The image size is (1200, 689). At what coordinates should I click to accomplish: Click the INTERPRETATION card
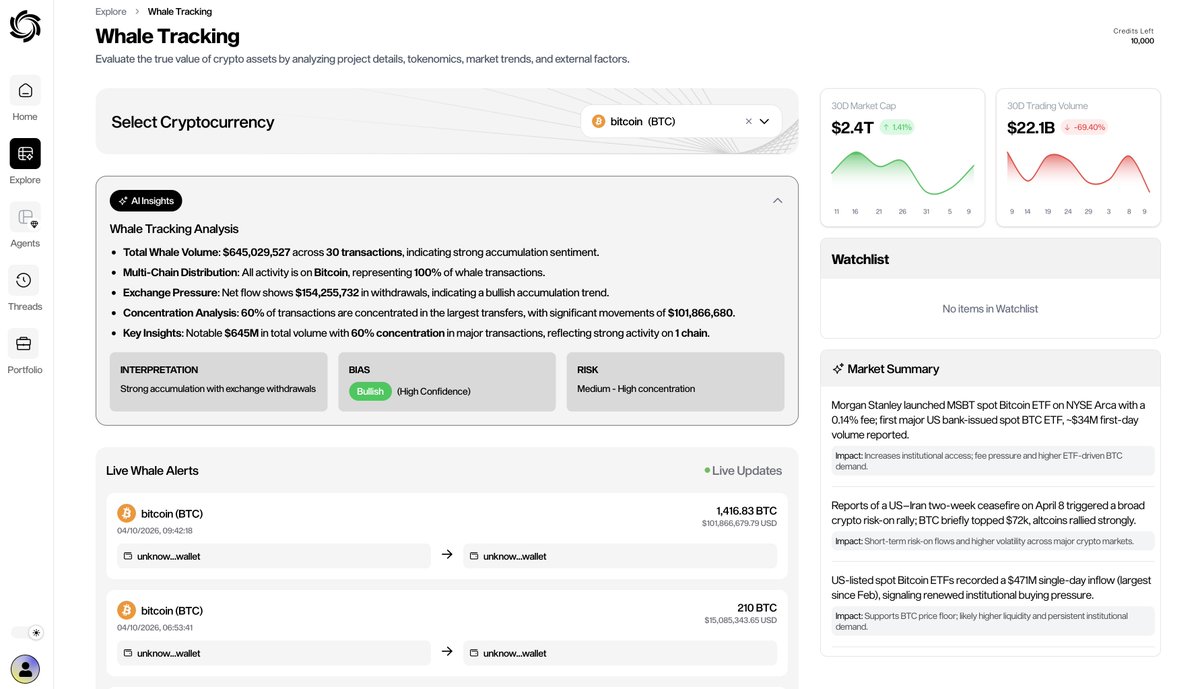click(x=219, y=381)
